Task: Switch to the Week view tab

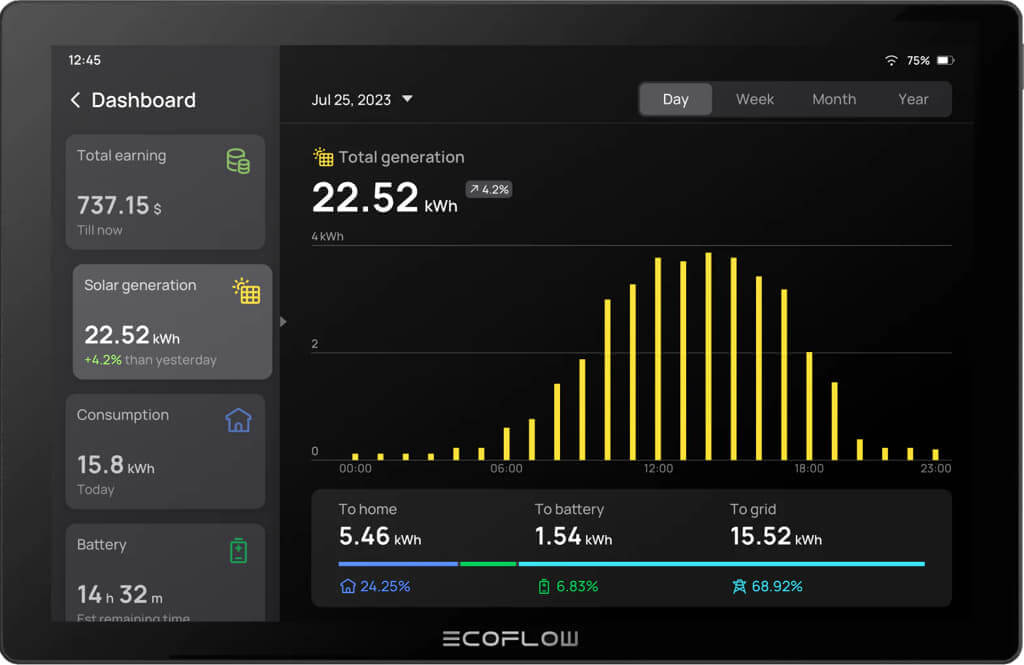Action: tap(755, 99)
